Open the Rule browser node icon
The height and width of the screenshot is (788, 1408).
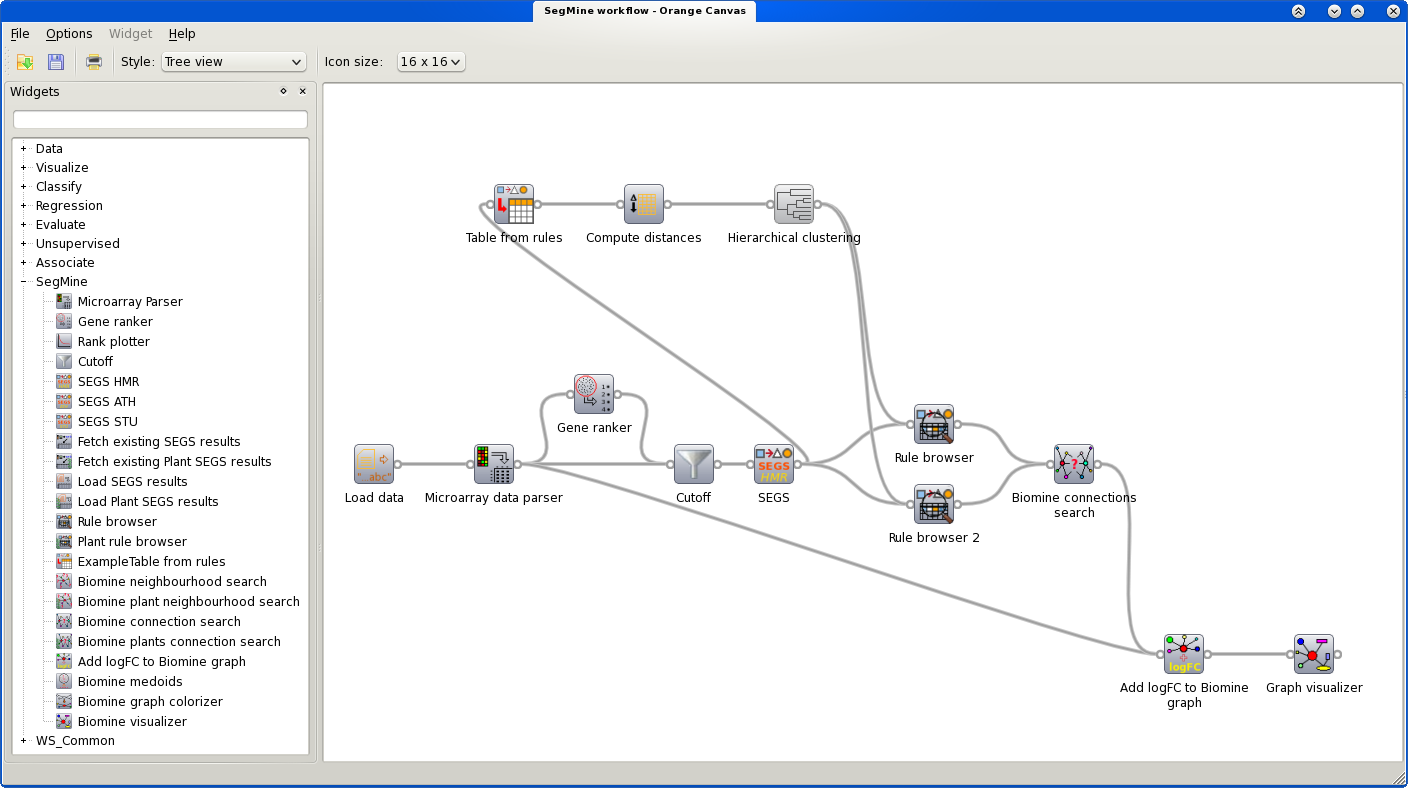(934, 424)
